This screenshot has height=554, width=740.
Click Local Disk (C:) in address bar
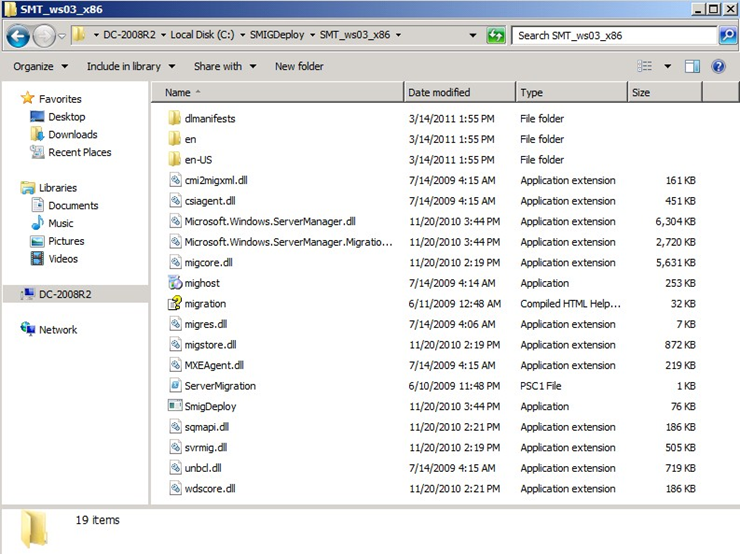pyautogui.click(x=202, y=35)
